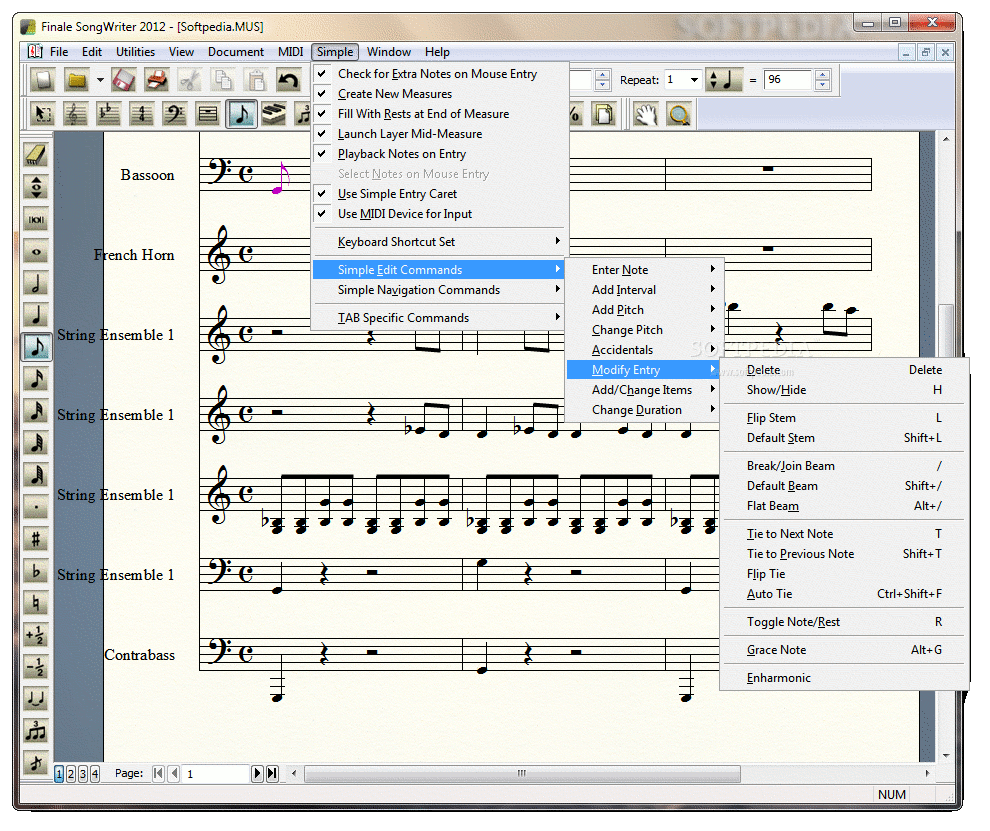
Task: Click the Print icon
Action: click(x=156, y=80)
